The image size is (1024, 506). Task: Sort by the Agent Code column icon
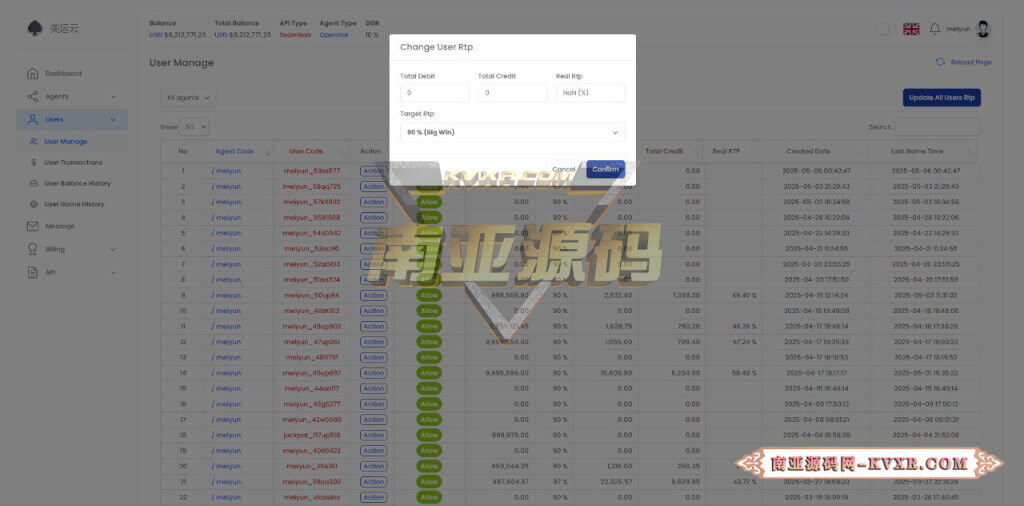(x=268, y=151)
